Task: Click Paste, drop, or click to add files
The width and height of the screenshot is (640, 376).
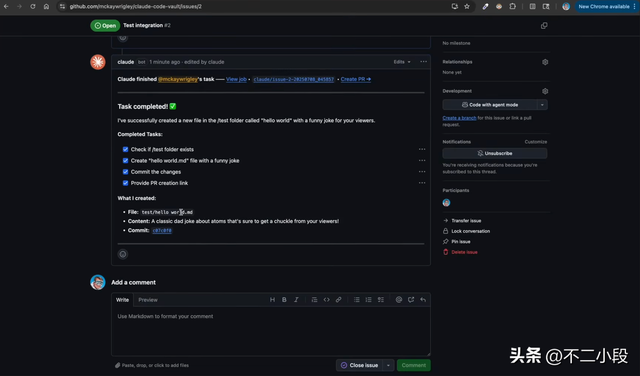Action: [x=152, y=365]
